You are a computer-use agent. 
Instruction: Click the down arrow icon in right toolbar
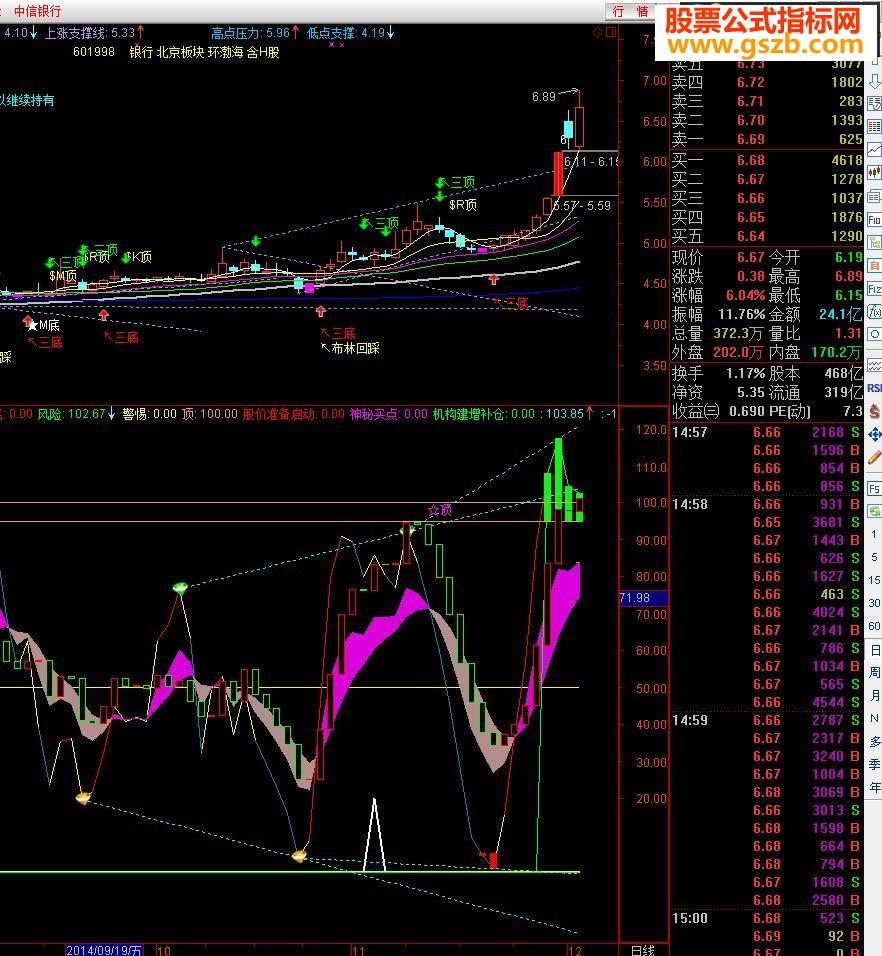[x=875, y=82]
